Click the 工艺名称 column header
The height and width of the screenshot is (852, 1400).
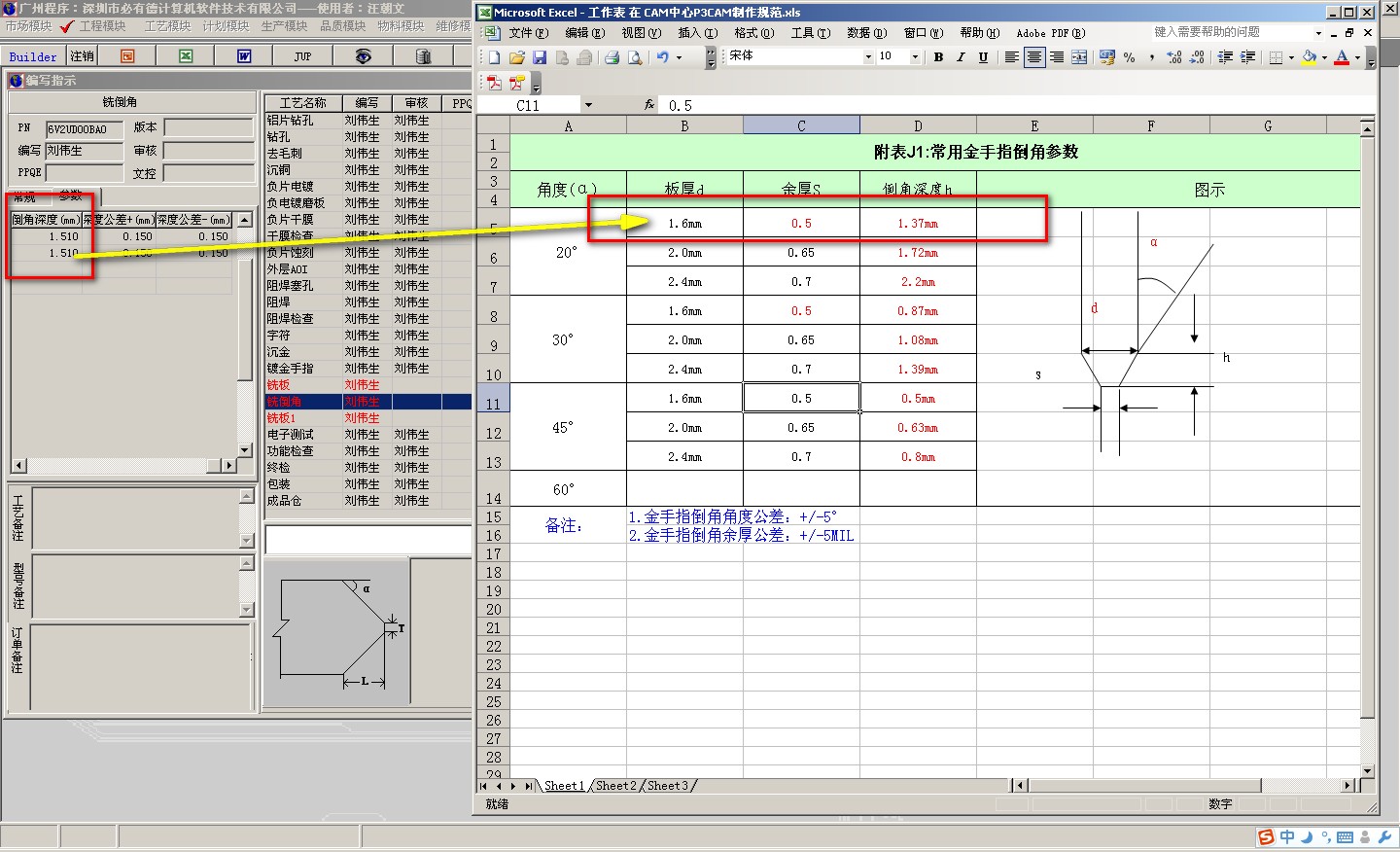[303, 103]
